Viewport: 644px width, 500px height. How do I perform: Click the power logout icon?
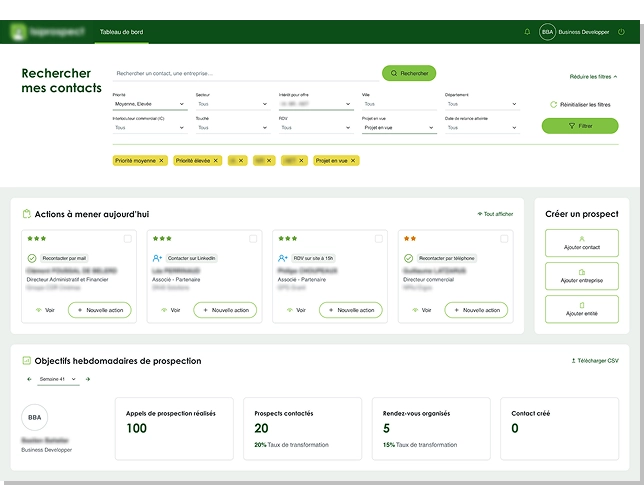(x=622, y=32)
